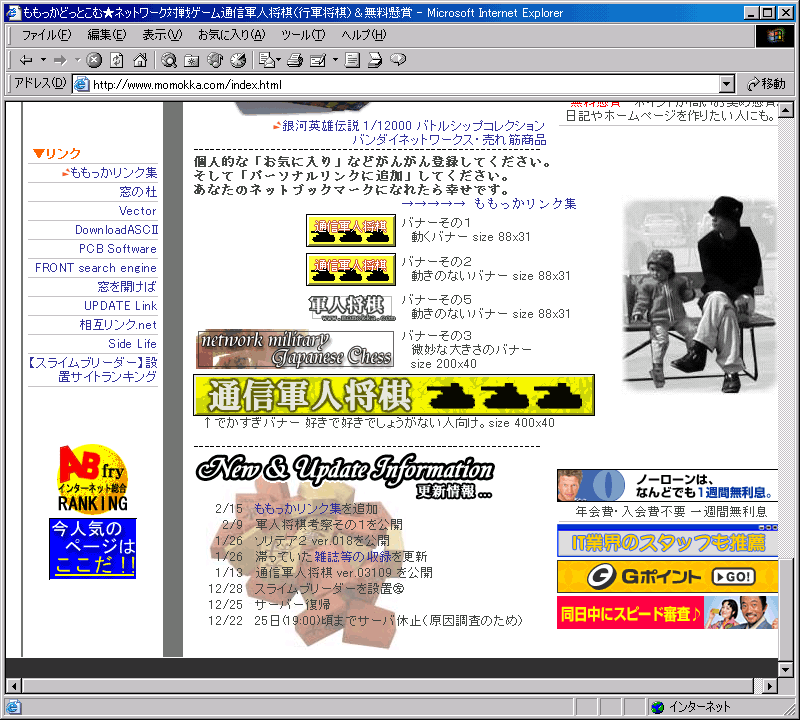800x720 pixels.
Task: Open the PCB Software sidebar link
Action: [117, 249]
